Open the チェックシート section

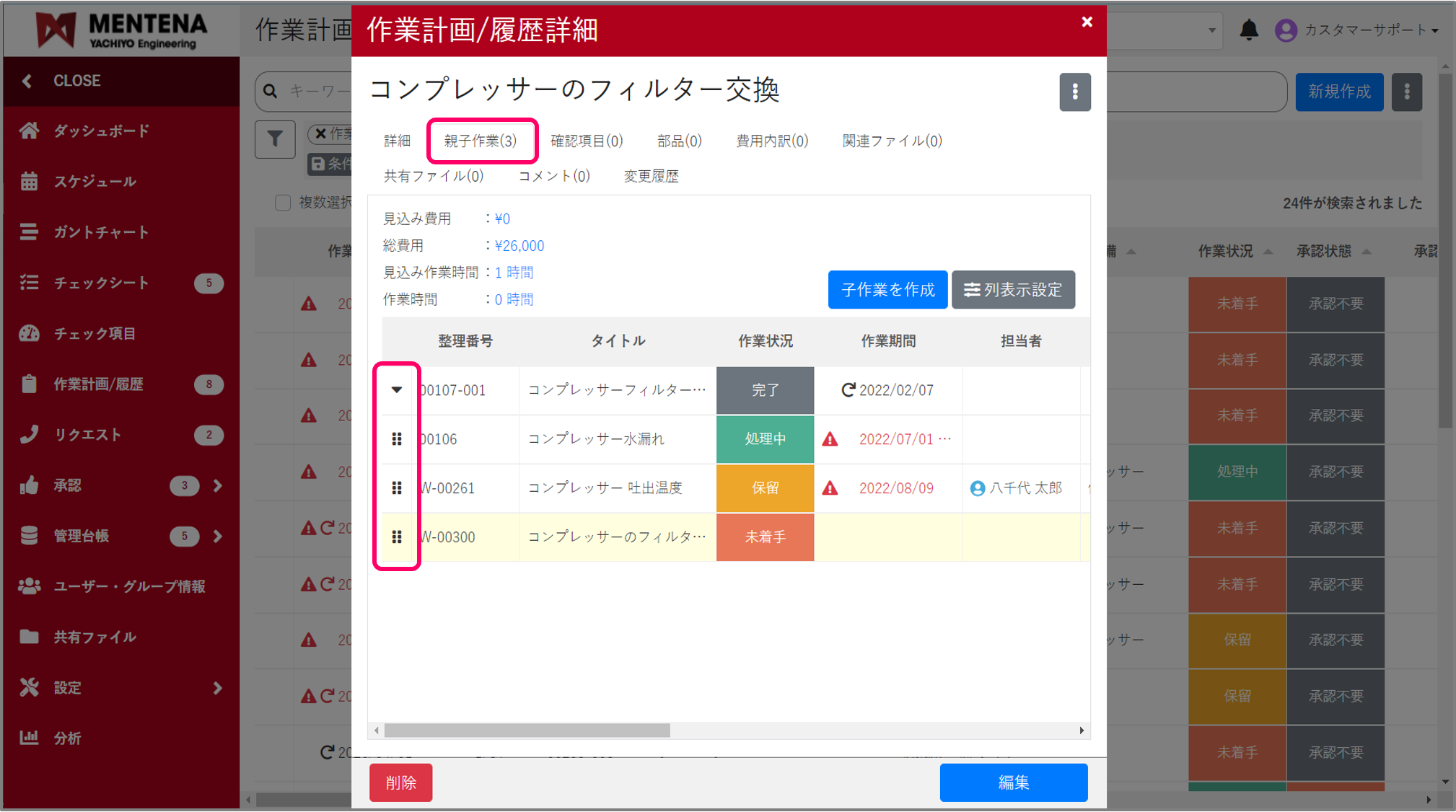102,283
